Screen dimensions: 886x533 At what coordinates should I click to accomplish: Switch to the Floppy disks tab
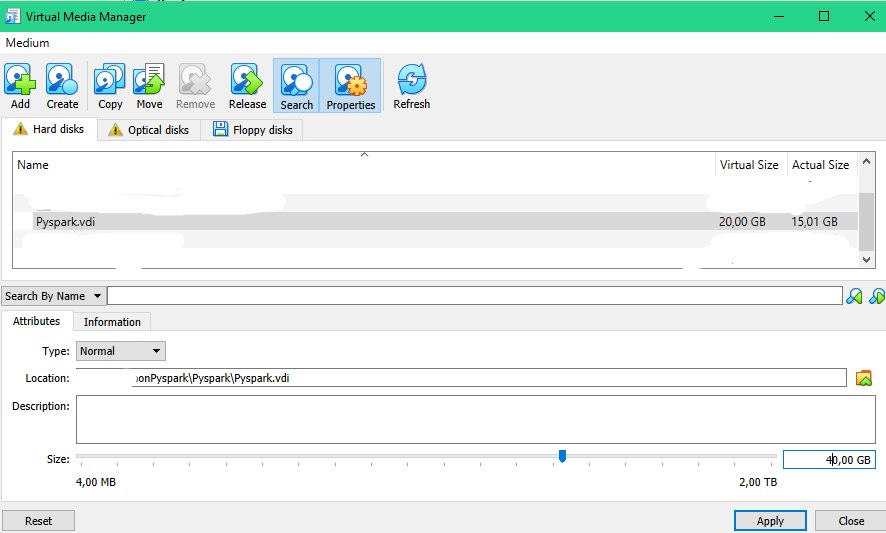tap(252, 130)
